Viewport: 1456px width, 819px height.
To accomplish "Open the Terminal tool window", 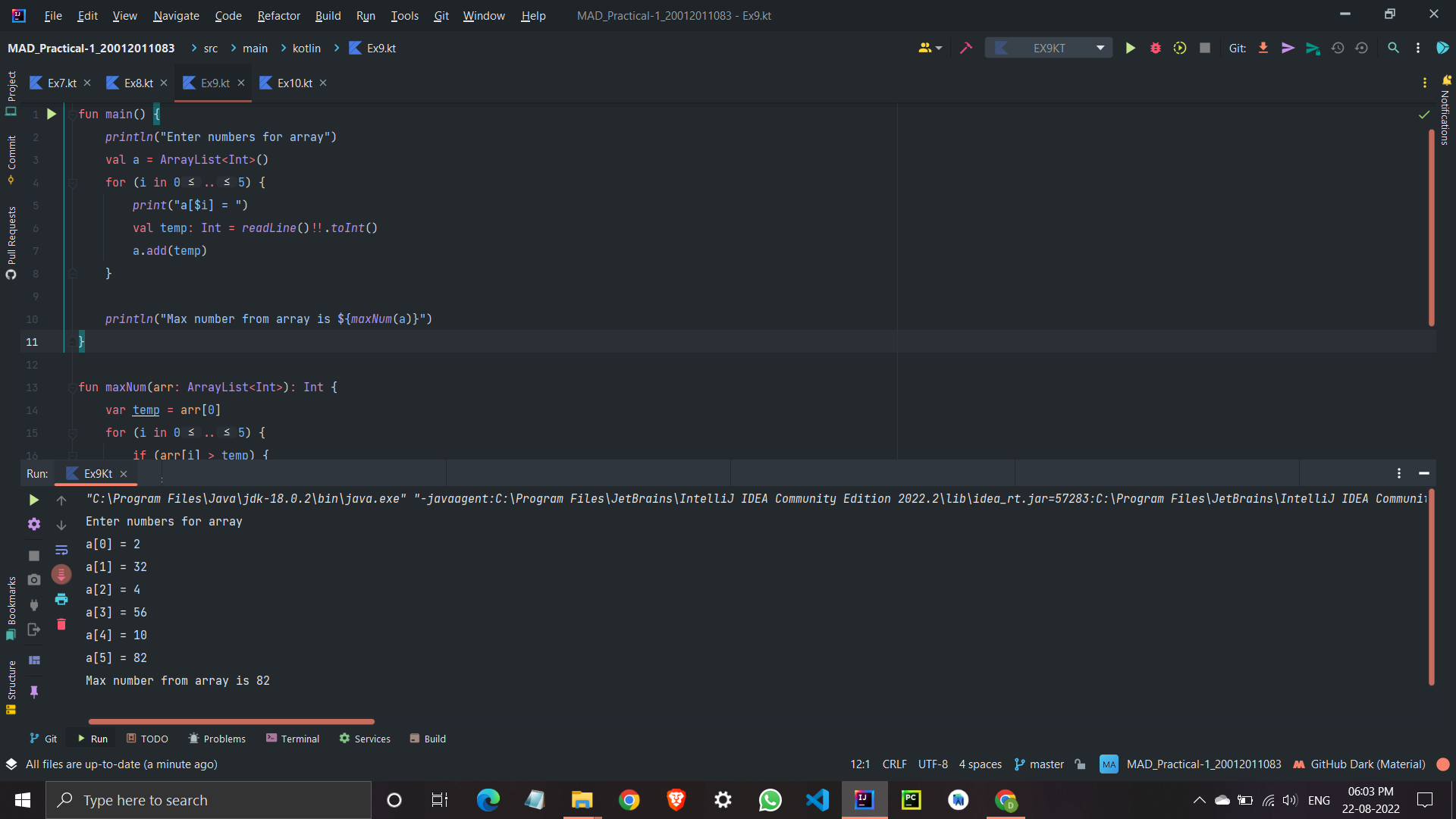I will [x=293, y=739].
